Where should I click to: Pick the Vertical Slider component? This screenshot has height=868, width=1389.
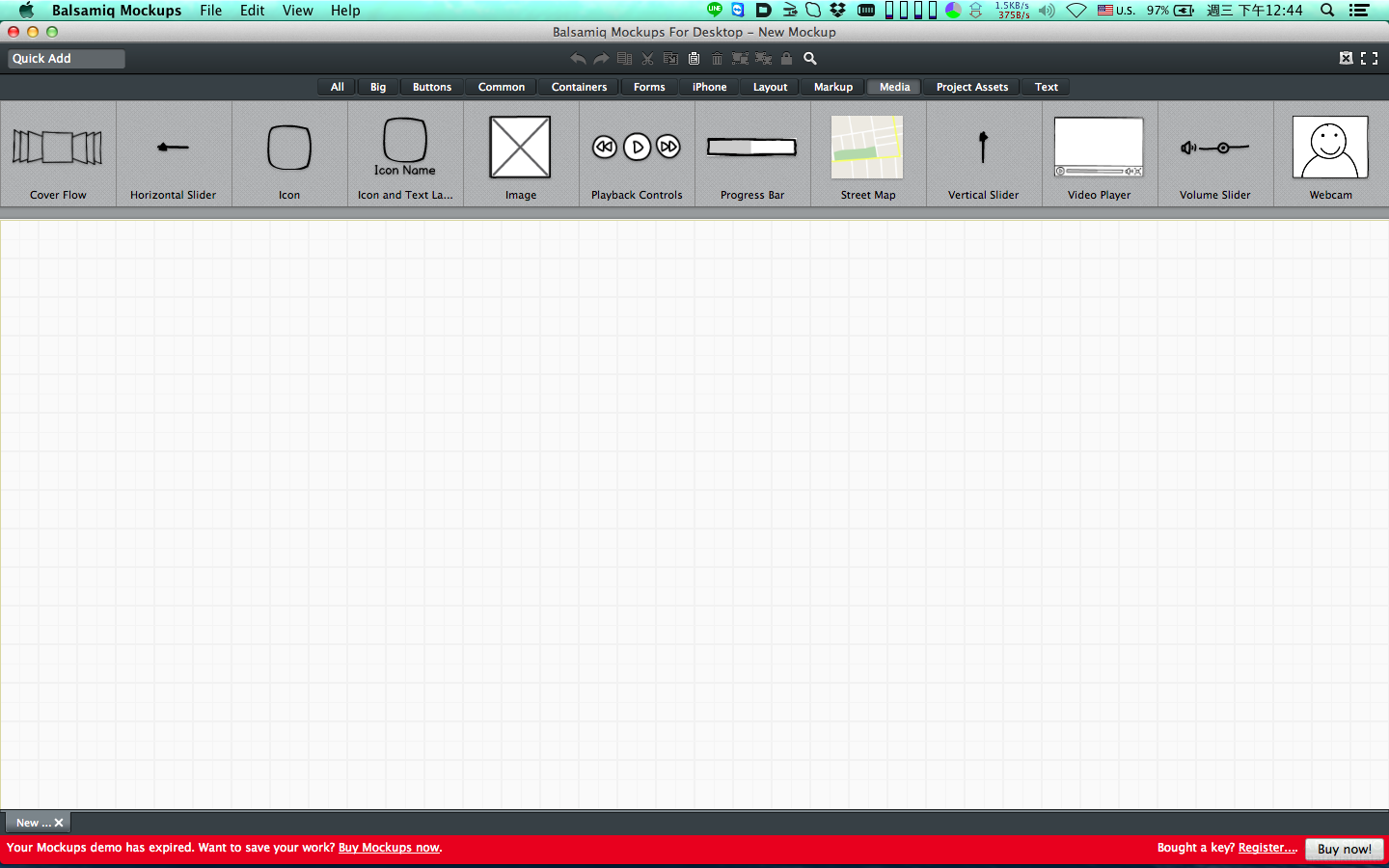click(984, 154)
